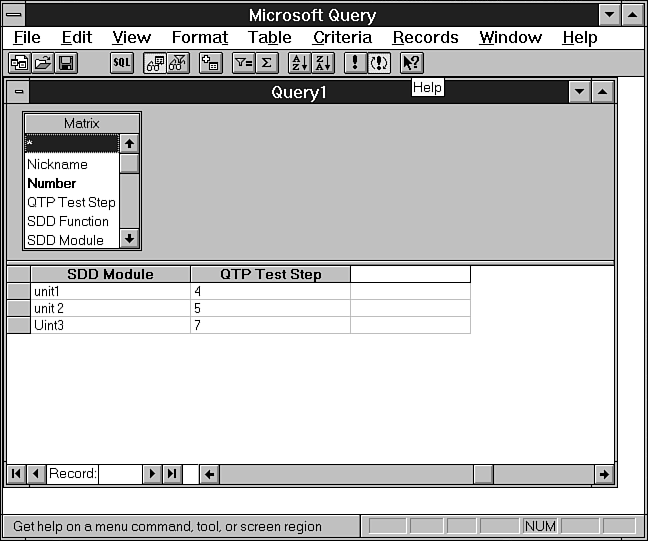Select the asterisk field in Matrix list

[x=72, y=144]
